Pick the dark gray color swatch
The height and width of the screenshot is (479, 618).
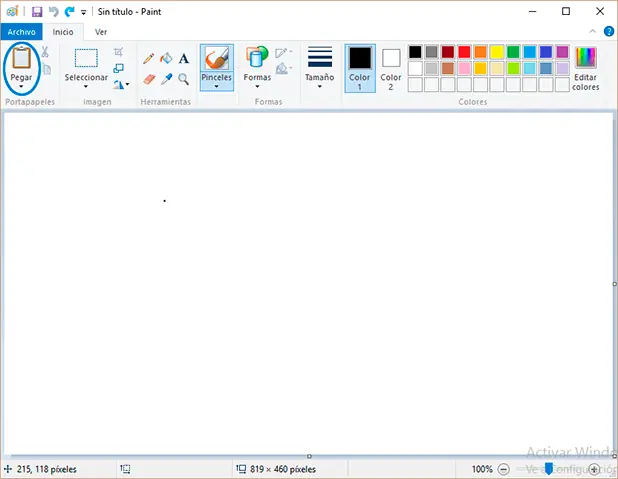point(432,52)
